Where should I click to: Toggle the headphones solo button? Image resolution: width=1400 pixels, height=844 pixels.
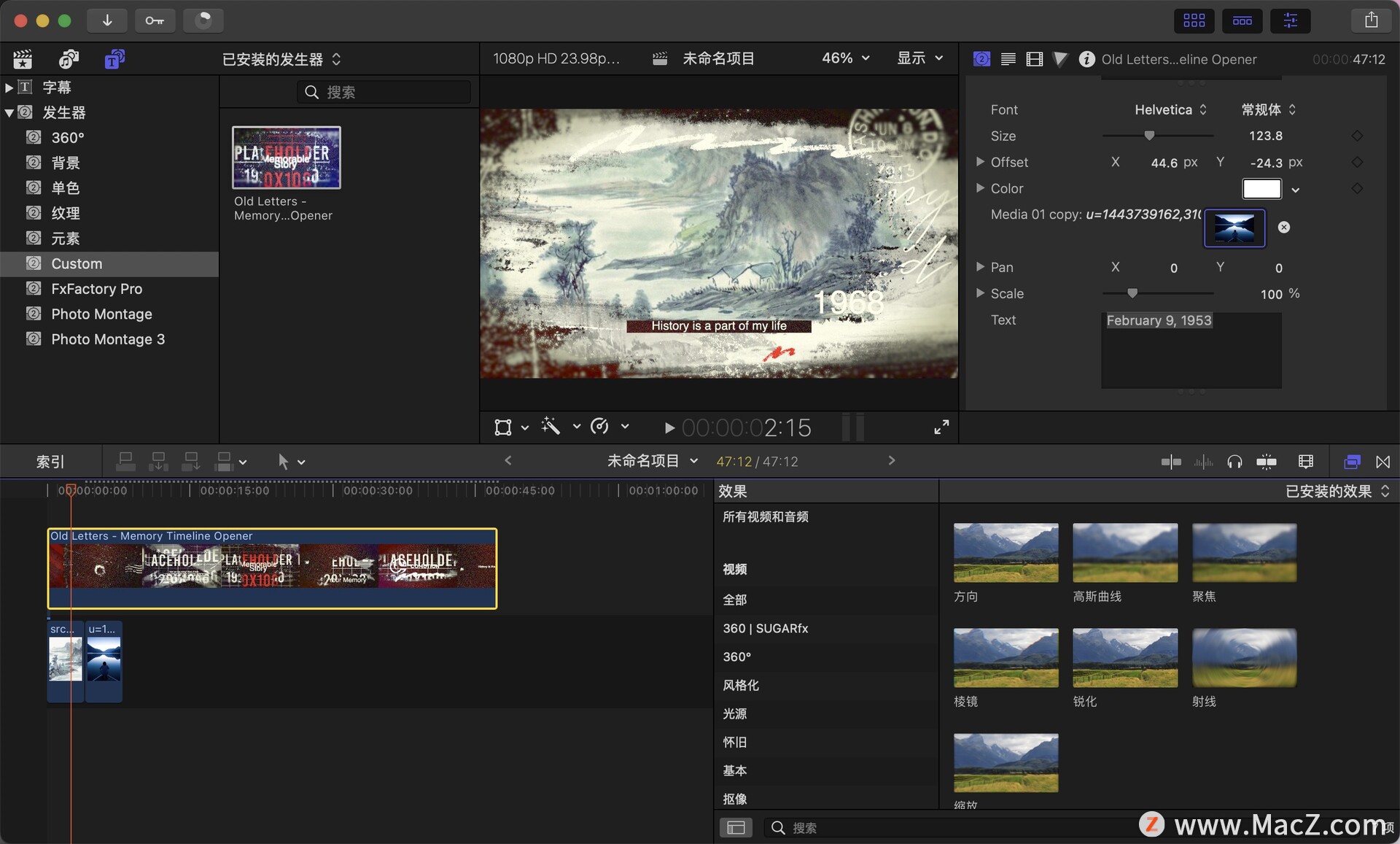pyautogui.click(x=1234, y=462)
